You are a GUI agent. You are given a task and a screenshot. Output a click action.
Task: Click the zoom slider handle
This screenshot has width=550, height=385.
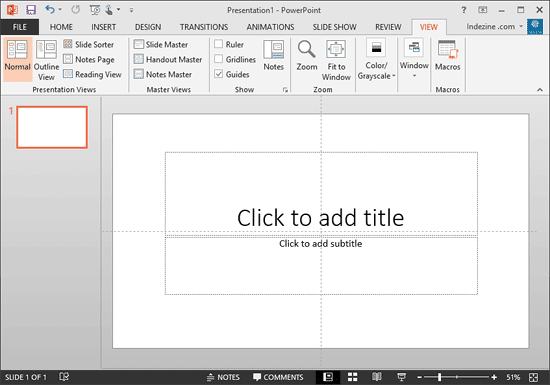point(439,377)
